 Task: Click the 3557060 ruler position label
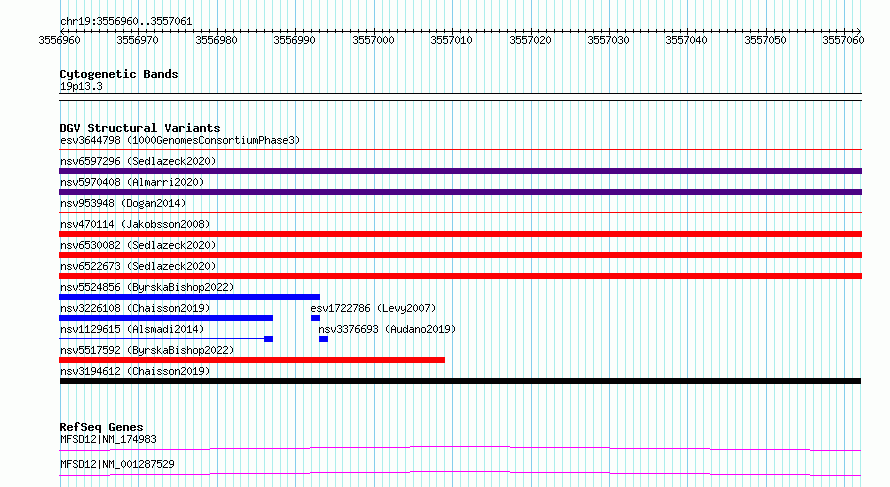click(843, 40)
